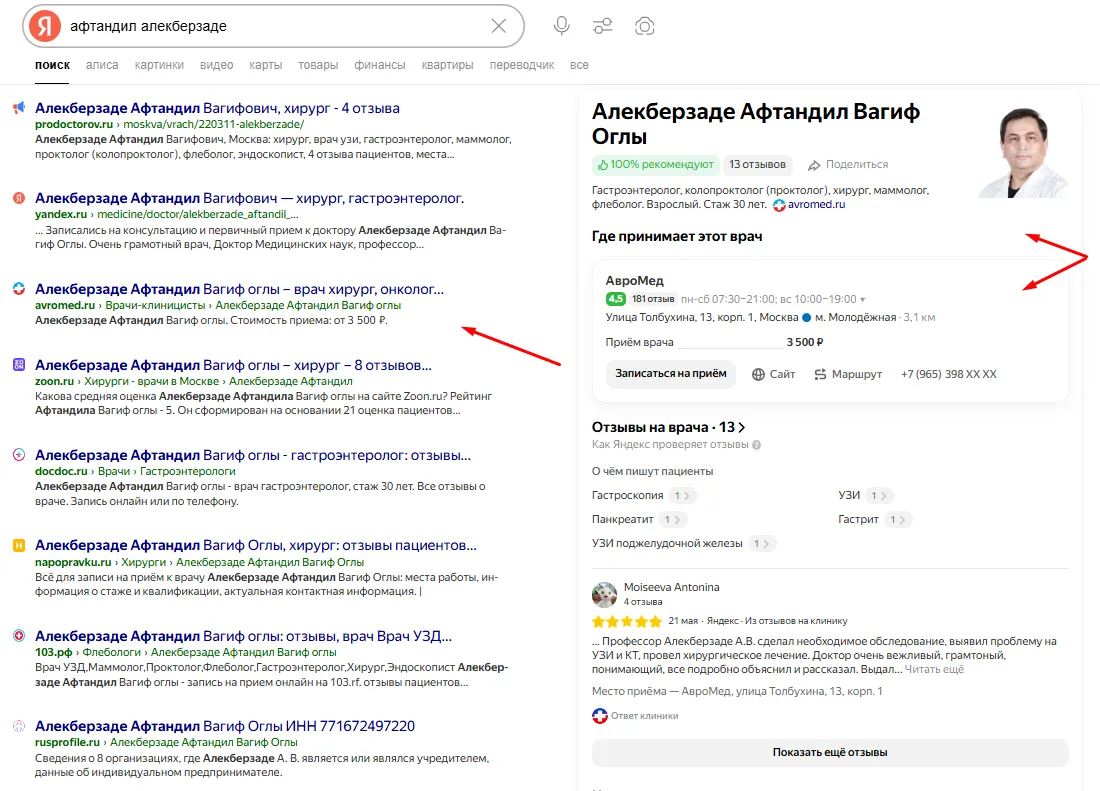The image size is (1100, 791).
Task: Click '100% рекомендуют' badge
Action: click(655, 165)
